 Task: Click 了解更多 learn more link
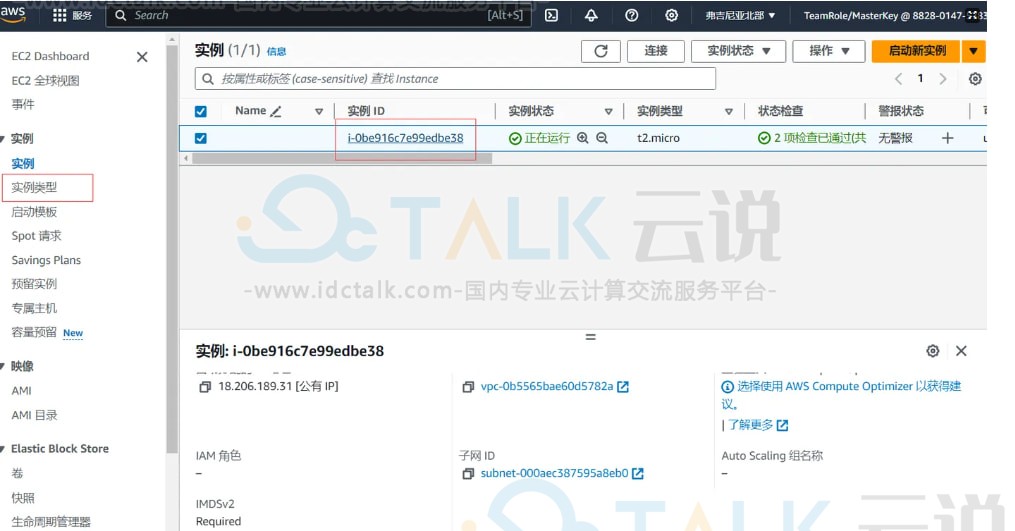click(x=751, y=425)
